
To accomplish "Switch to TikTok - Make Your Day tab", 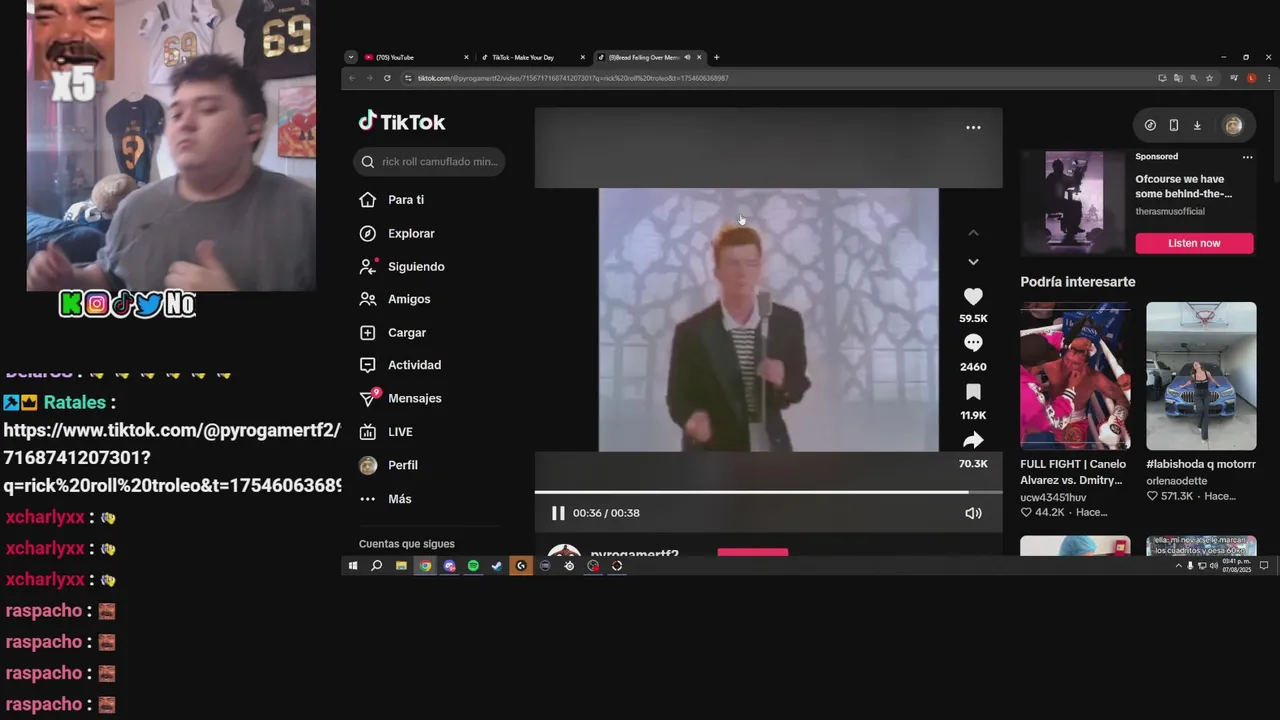I will (533, 57).
